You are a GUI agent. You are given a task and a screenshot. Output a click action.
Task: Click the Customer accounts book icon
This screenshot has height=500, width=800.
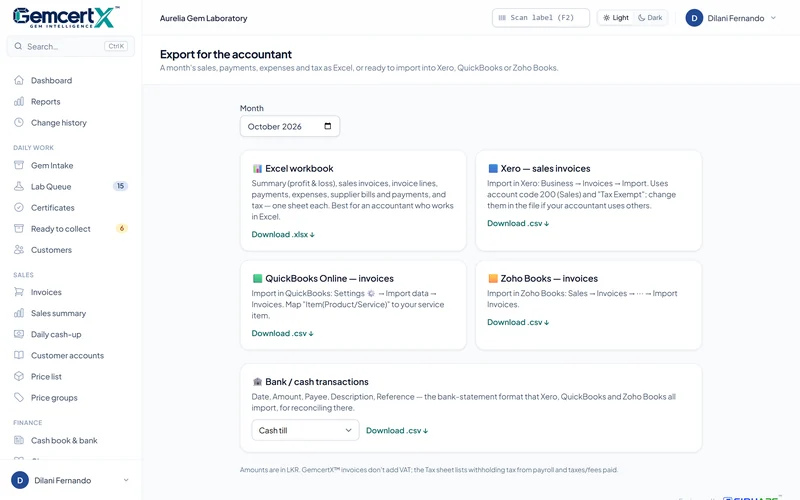tap(19, 355)
